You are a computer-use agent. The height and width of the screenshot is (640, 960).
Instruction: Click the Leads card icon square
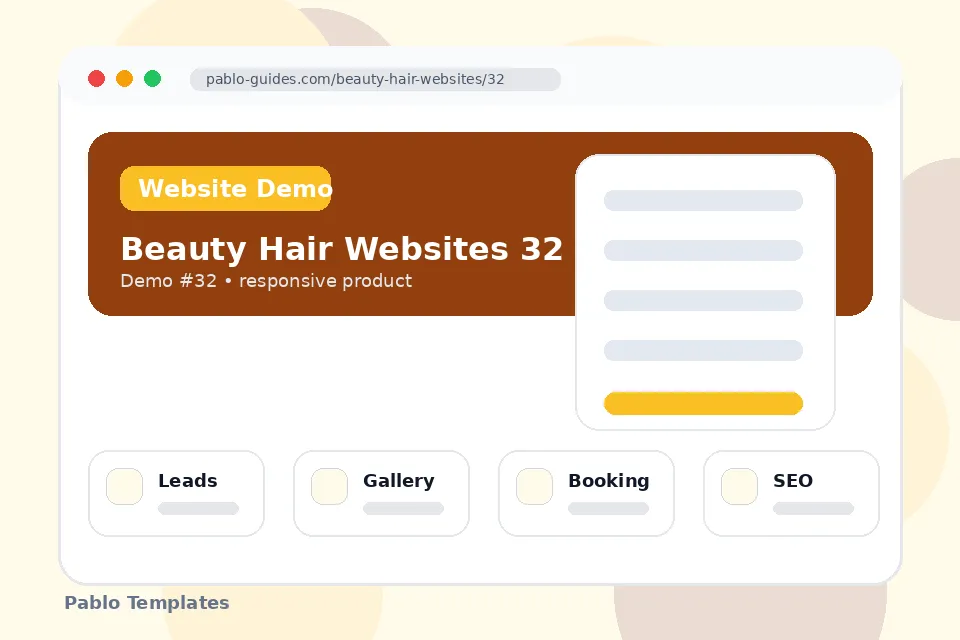click(124, 486)
